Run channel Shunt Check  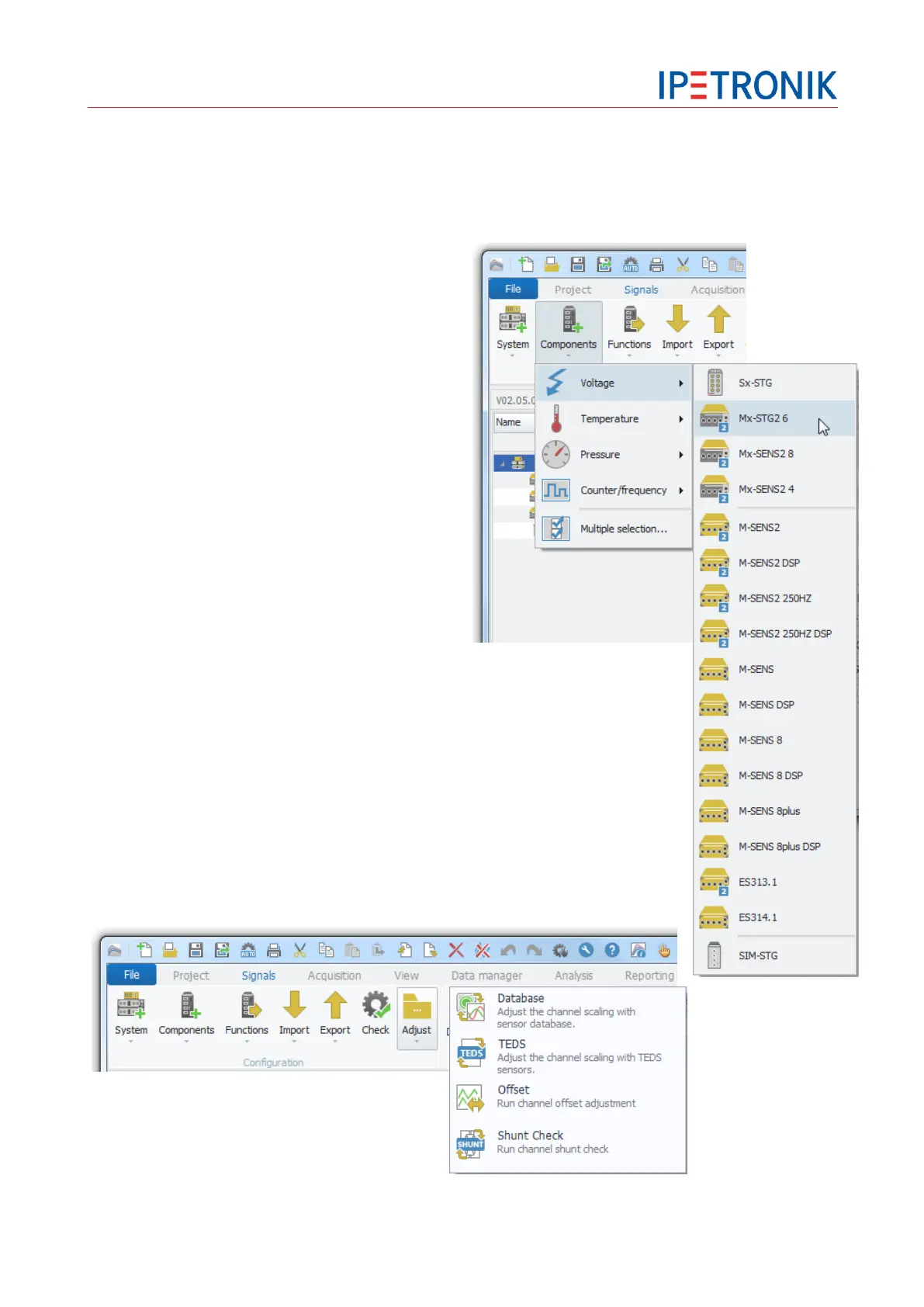tap(568, 1142)
